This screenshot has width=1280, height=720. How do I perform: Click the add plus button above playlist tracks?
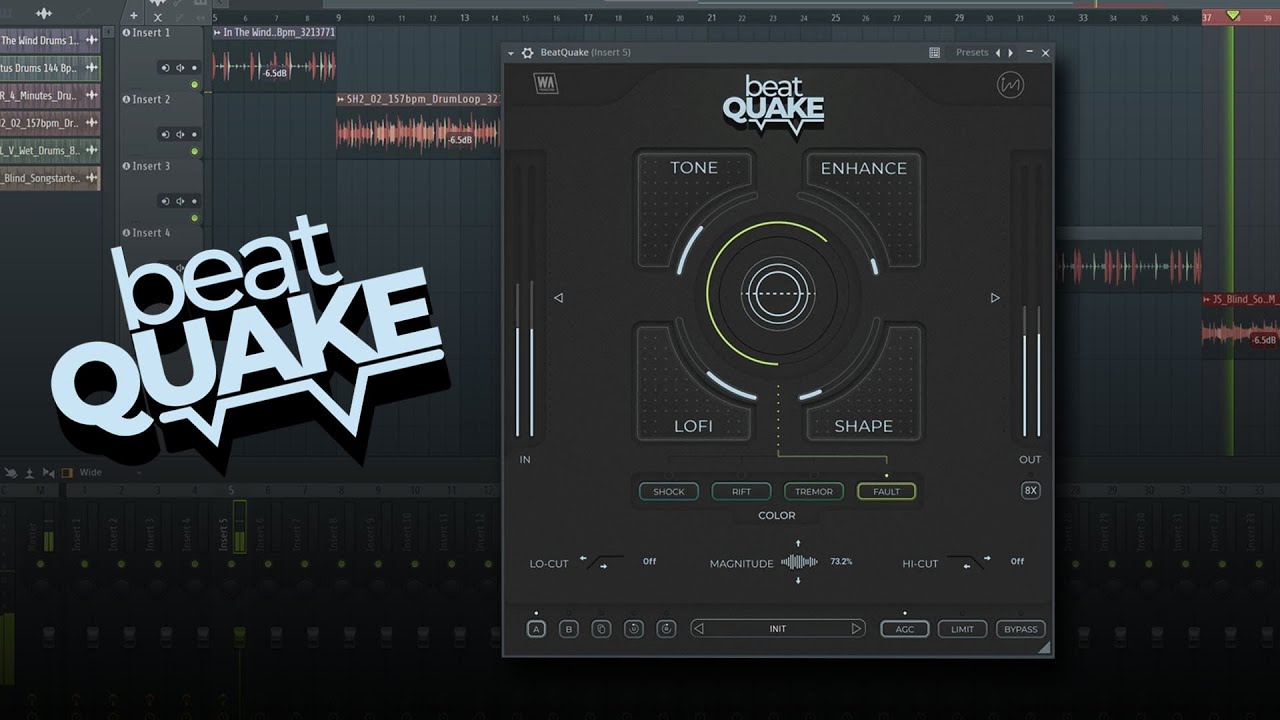tap(134, 16)
